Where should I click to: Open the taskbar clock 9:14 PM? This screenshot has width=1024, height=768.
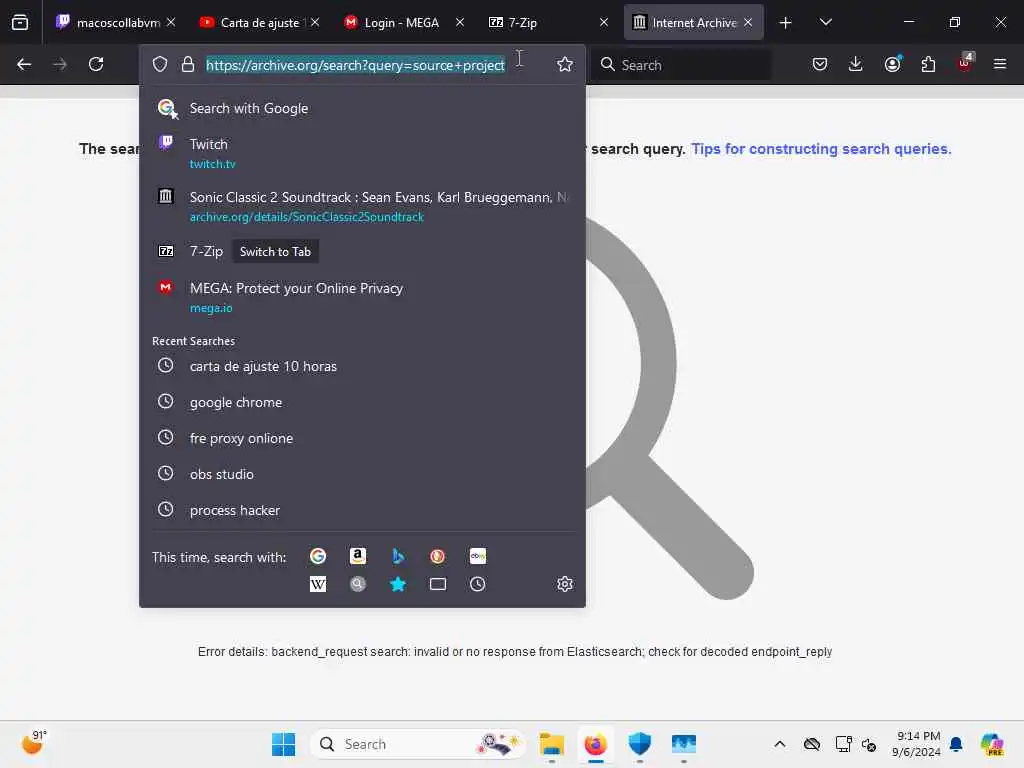916,744
